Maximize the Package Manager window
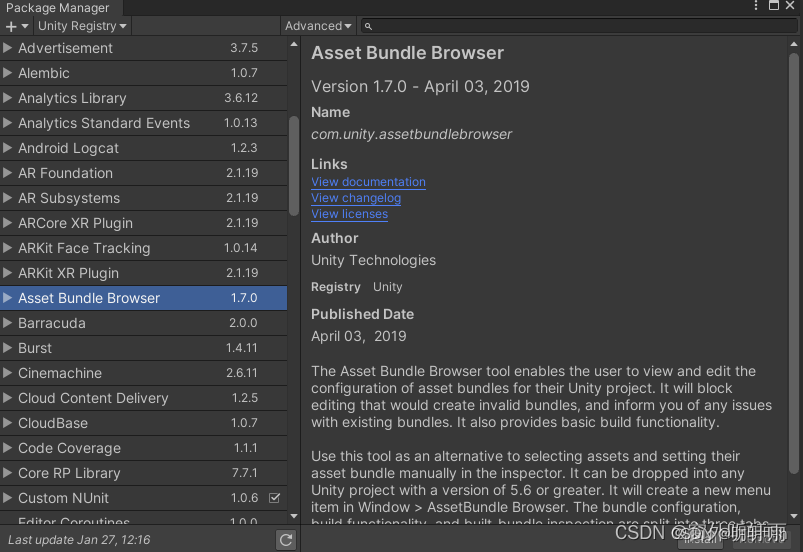This screenshot has height=552, width=803. pos(774,6)
